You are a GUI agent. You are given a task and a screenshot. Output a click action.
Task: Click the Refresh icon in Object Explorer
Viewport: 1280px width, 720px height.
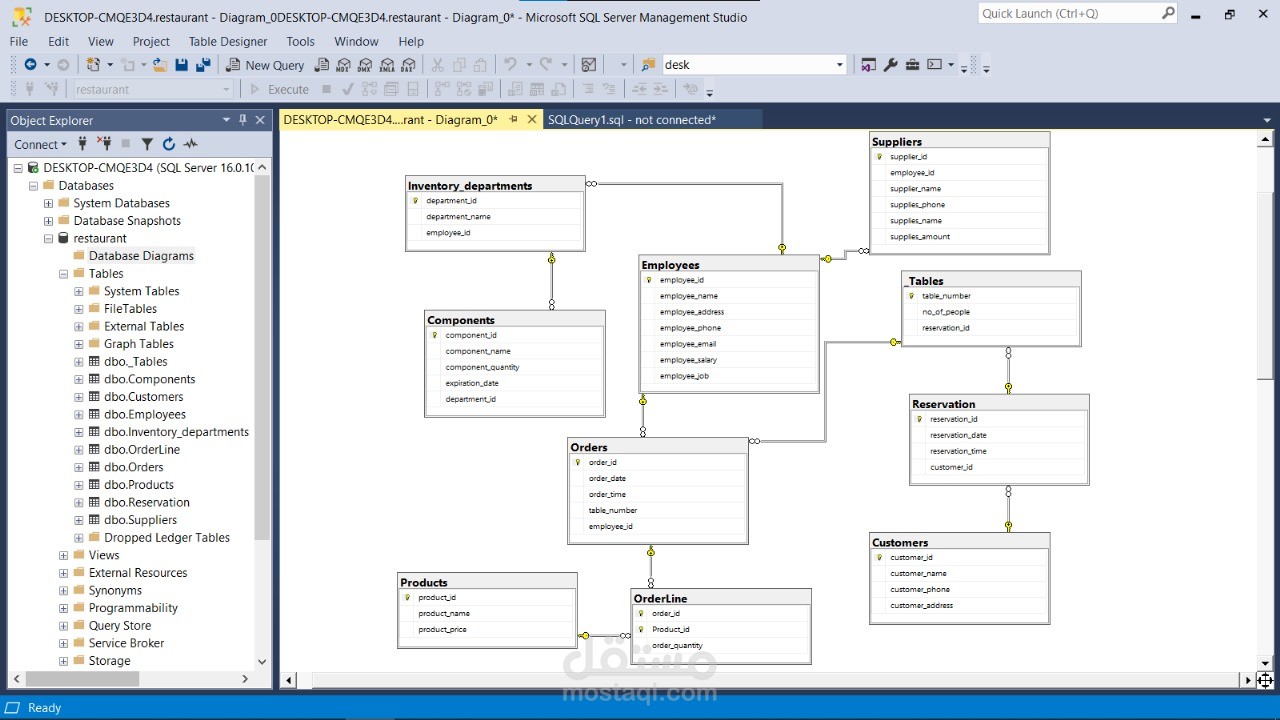(169, 144)
